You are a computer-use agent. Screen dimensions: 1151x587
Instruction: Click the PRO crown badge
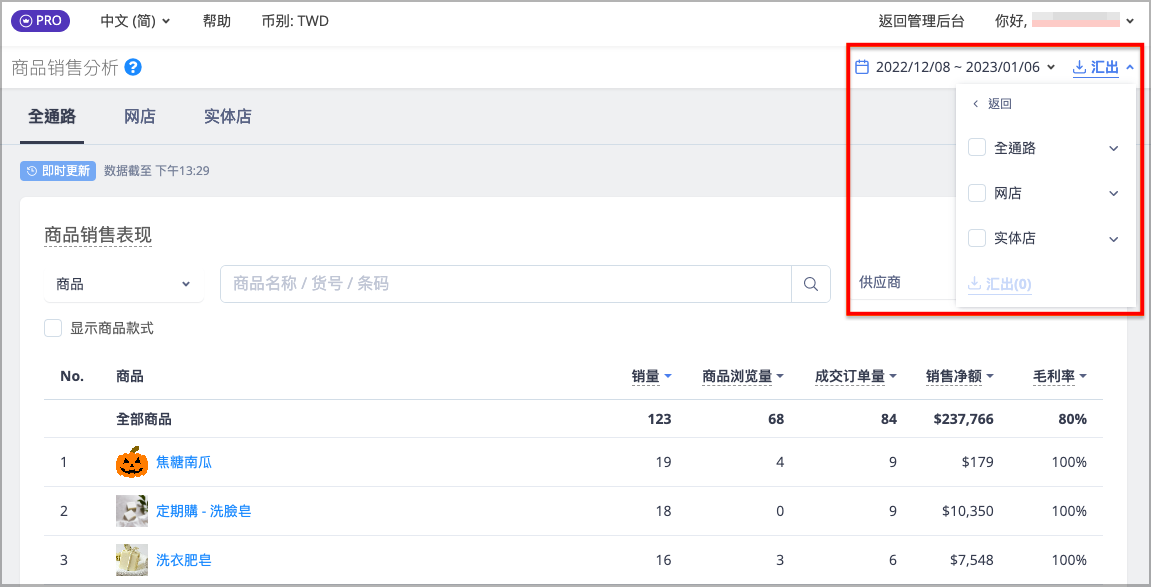[x=40, y=21]
